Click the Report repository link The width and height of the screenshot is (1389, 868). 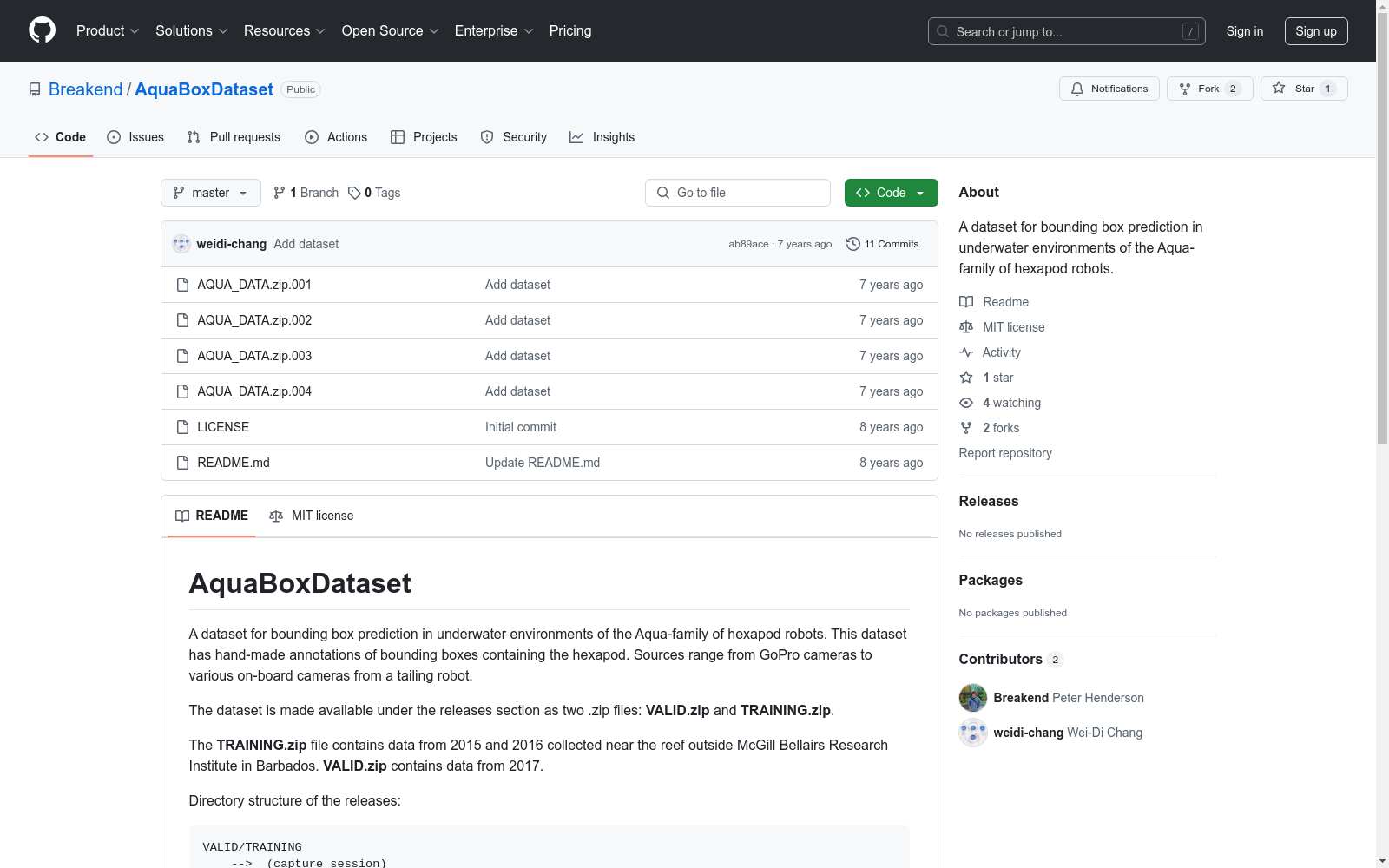(x=1005, y=453)
